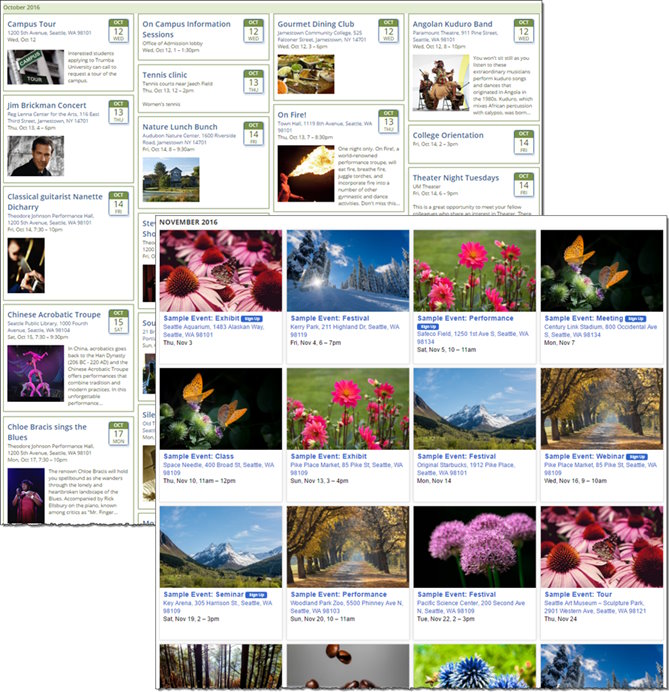
Task: Open Sample Event: Exhibit on Sun, Nov 13
Action: pos(328,456)
